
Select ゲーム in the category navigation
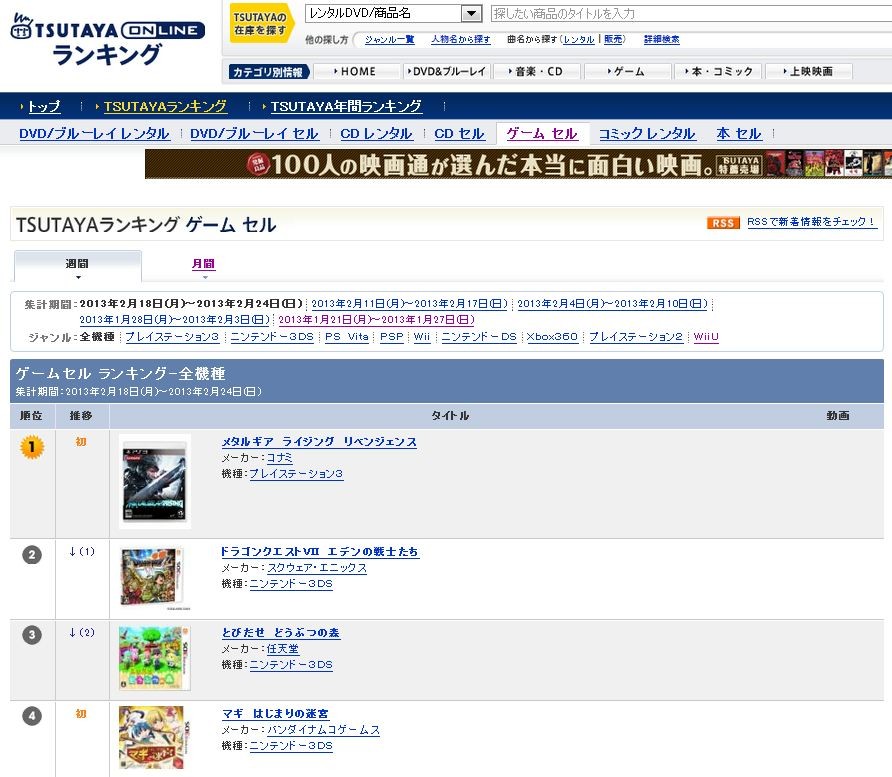pos(626,71)
